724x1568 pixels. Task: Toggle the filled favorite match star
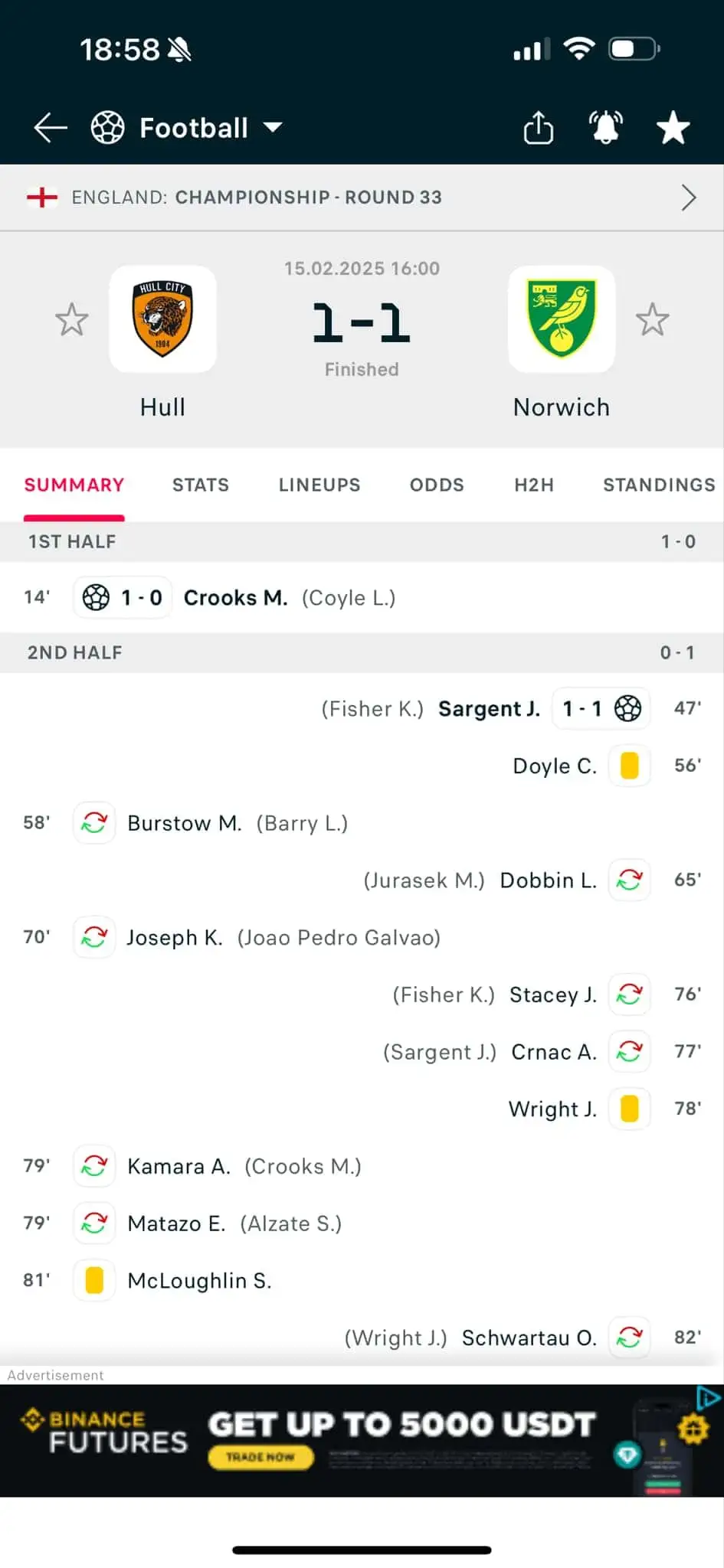(x=673, y=128)
